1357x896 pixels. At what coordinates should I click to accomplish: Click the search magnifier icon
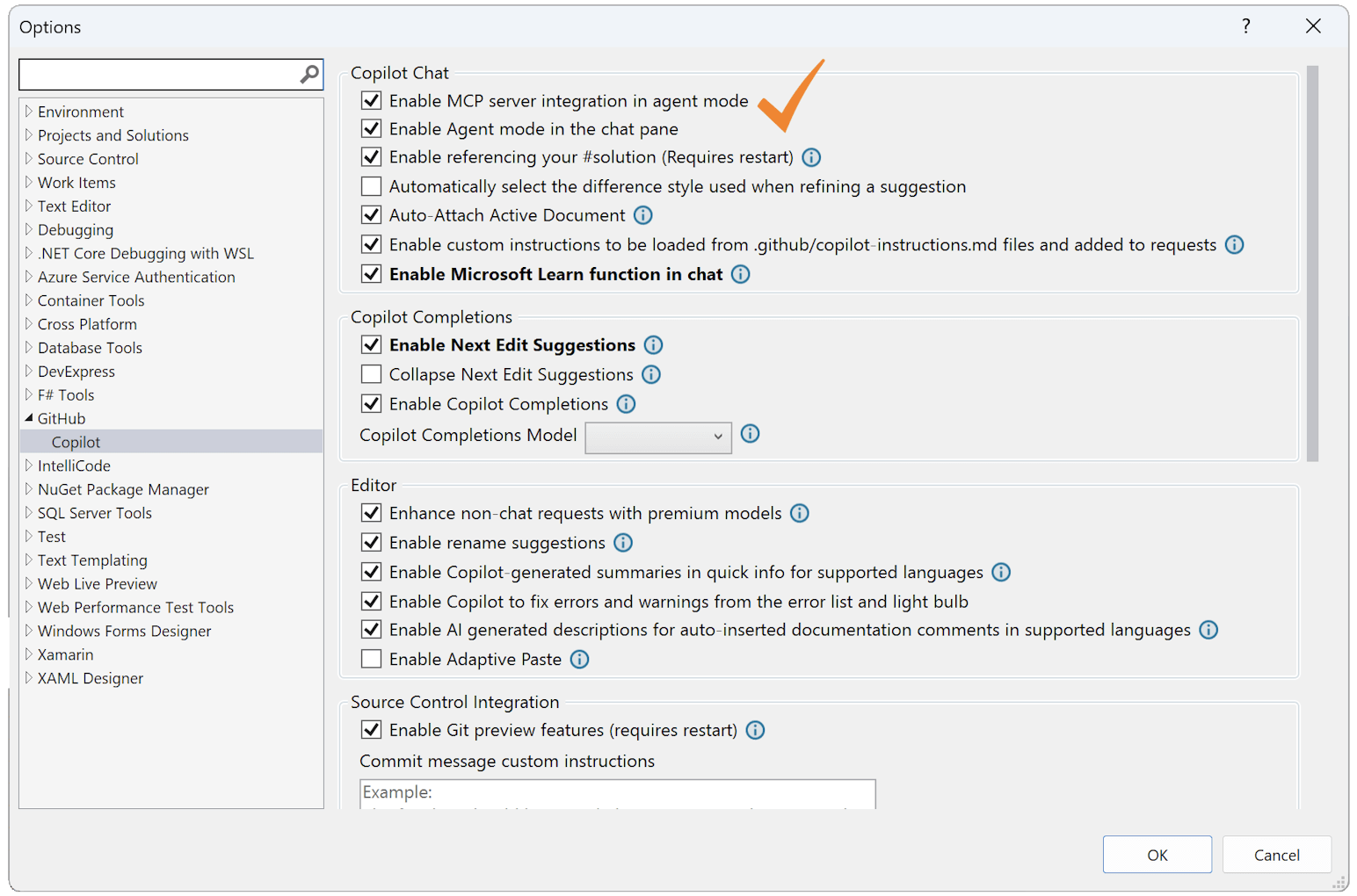click(x=308, y=75)
